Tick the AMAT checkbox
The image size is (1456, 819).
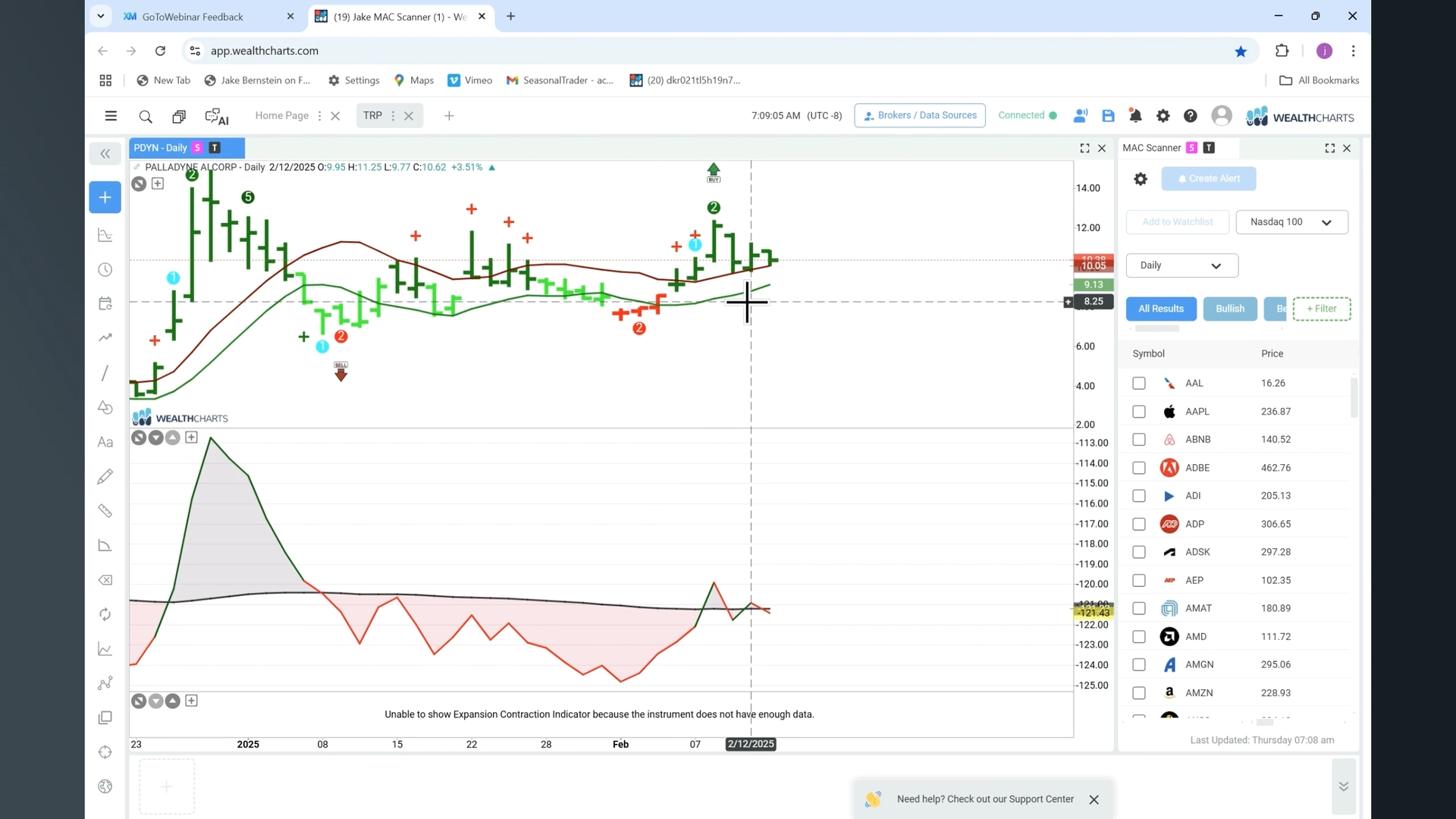coord(1139,608)
